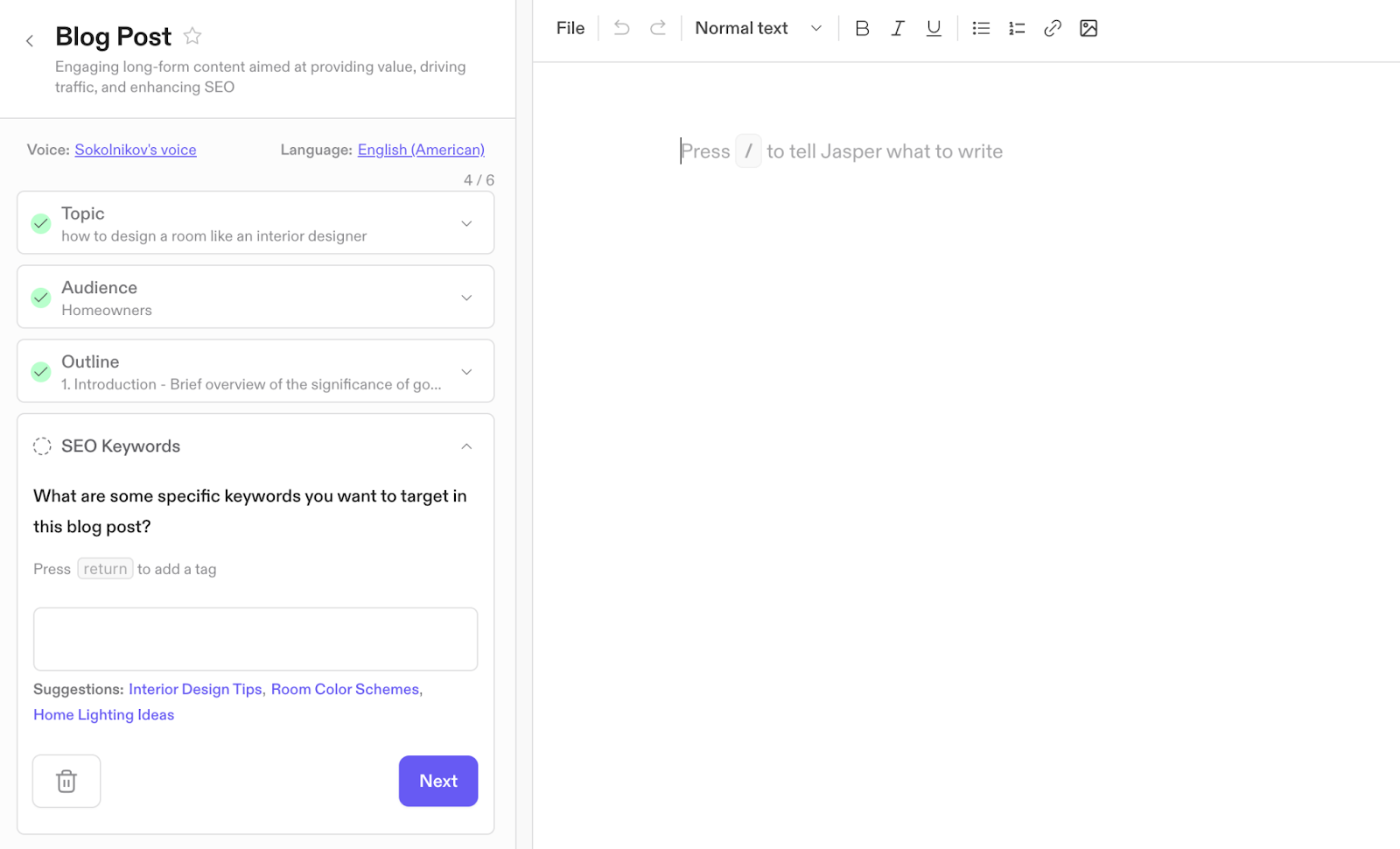Viewport: 1400px width, 849px height.
Task: Click the green checkmark beside Audience
Action: [40, 298]
